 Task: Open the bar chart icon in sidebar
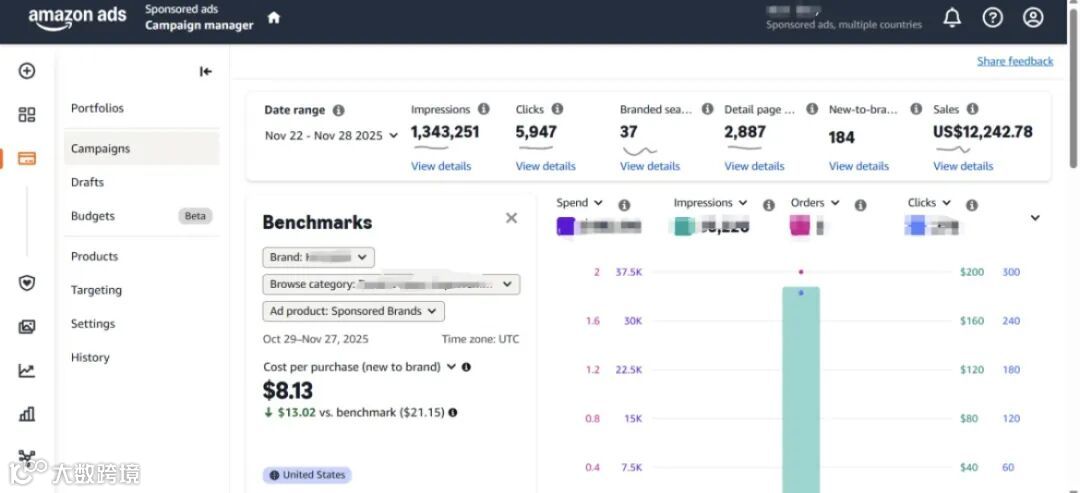click(x=27, y=414)
